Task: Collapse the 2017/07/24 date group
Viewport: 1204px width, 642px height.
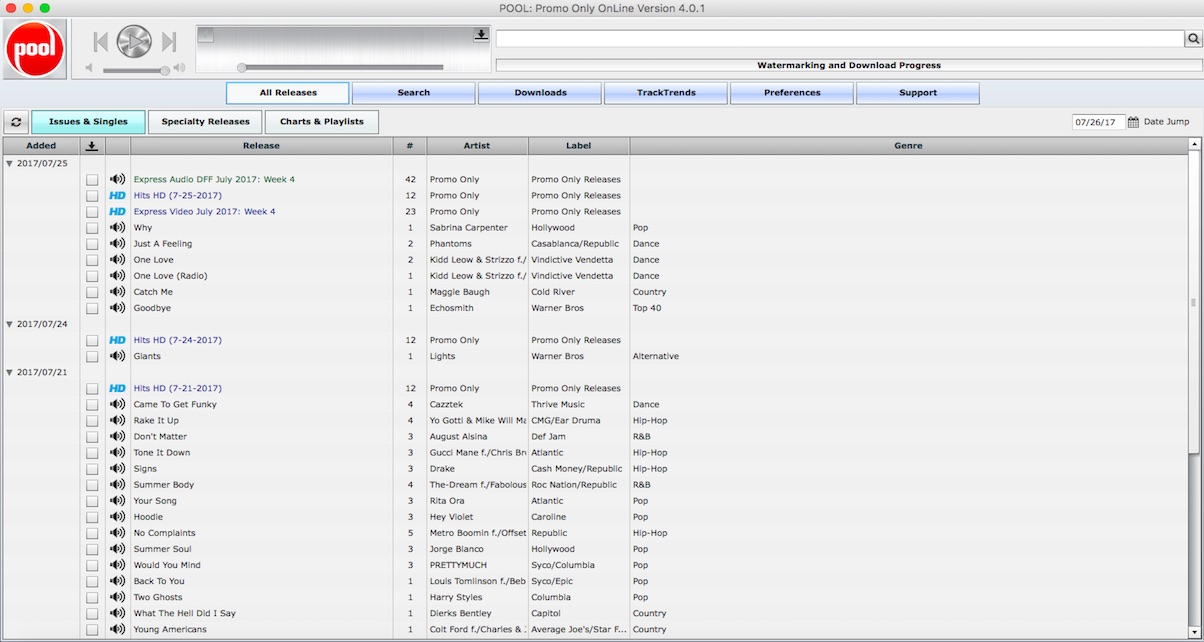Action: click(9, 324)
